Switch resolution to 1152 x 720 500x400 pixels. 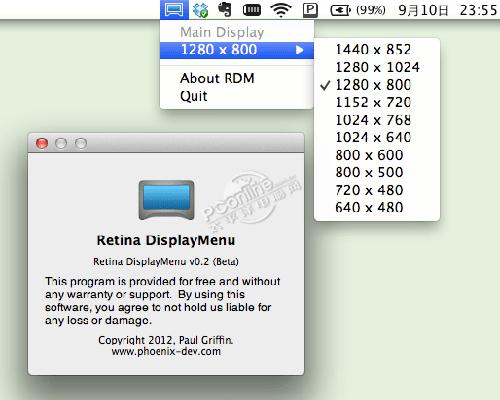point(377,102)
